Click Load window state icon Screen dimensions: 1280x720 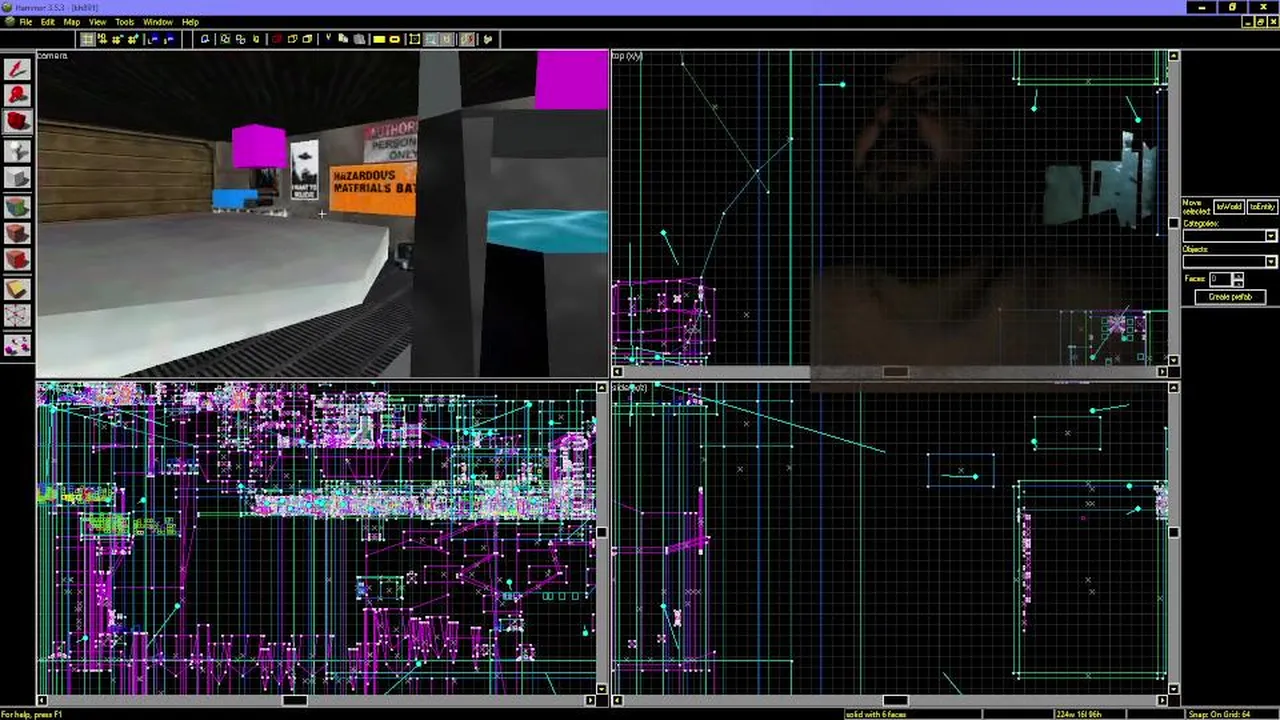(152, 39)
